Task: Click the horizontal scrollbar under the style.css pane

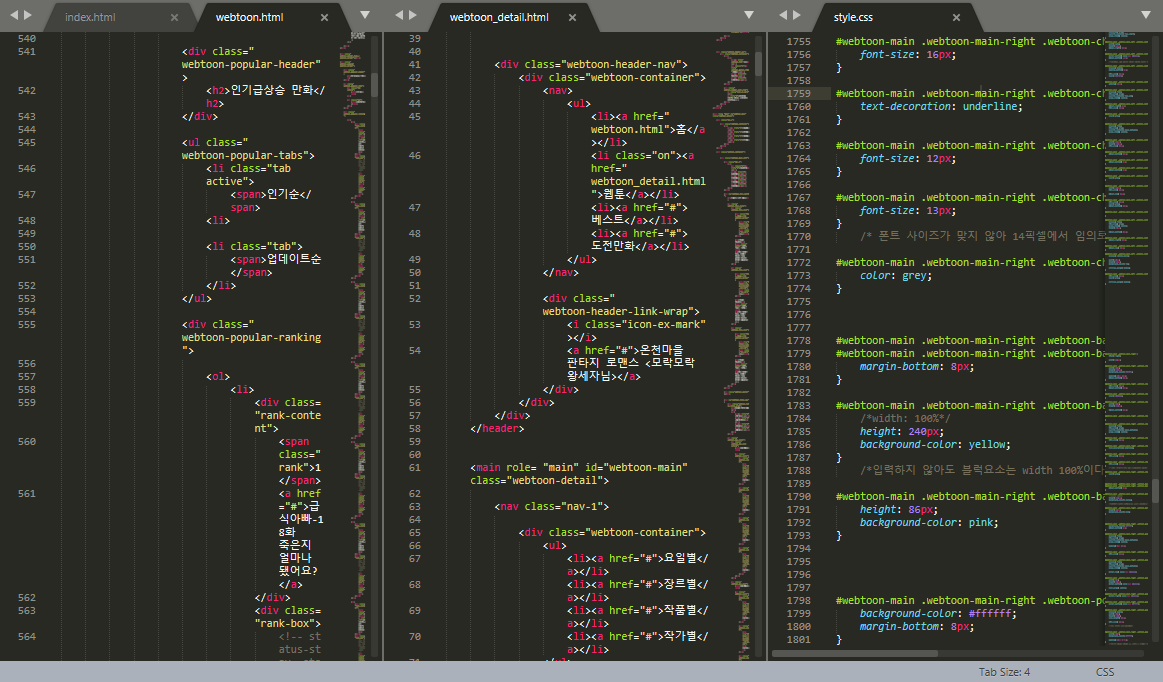Action: [x=855, y=653]
